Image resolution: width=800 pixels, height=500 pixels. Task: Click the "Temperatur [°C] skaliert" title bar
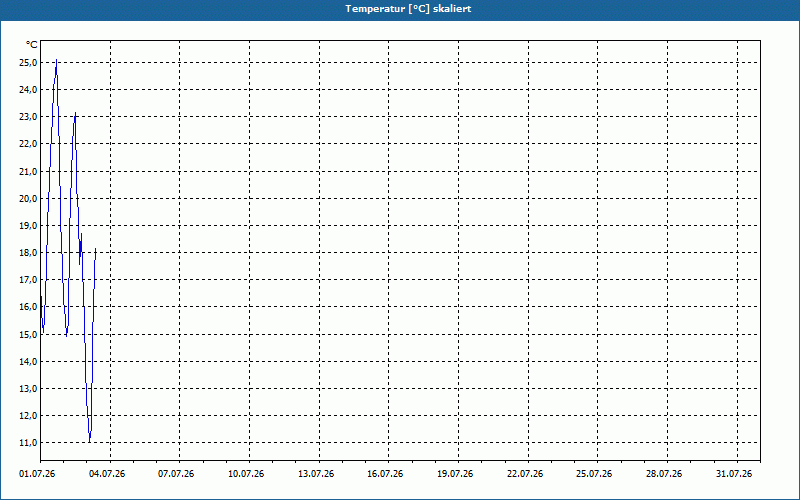(400, 9)
